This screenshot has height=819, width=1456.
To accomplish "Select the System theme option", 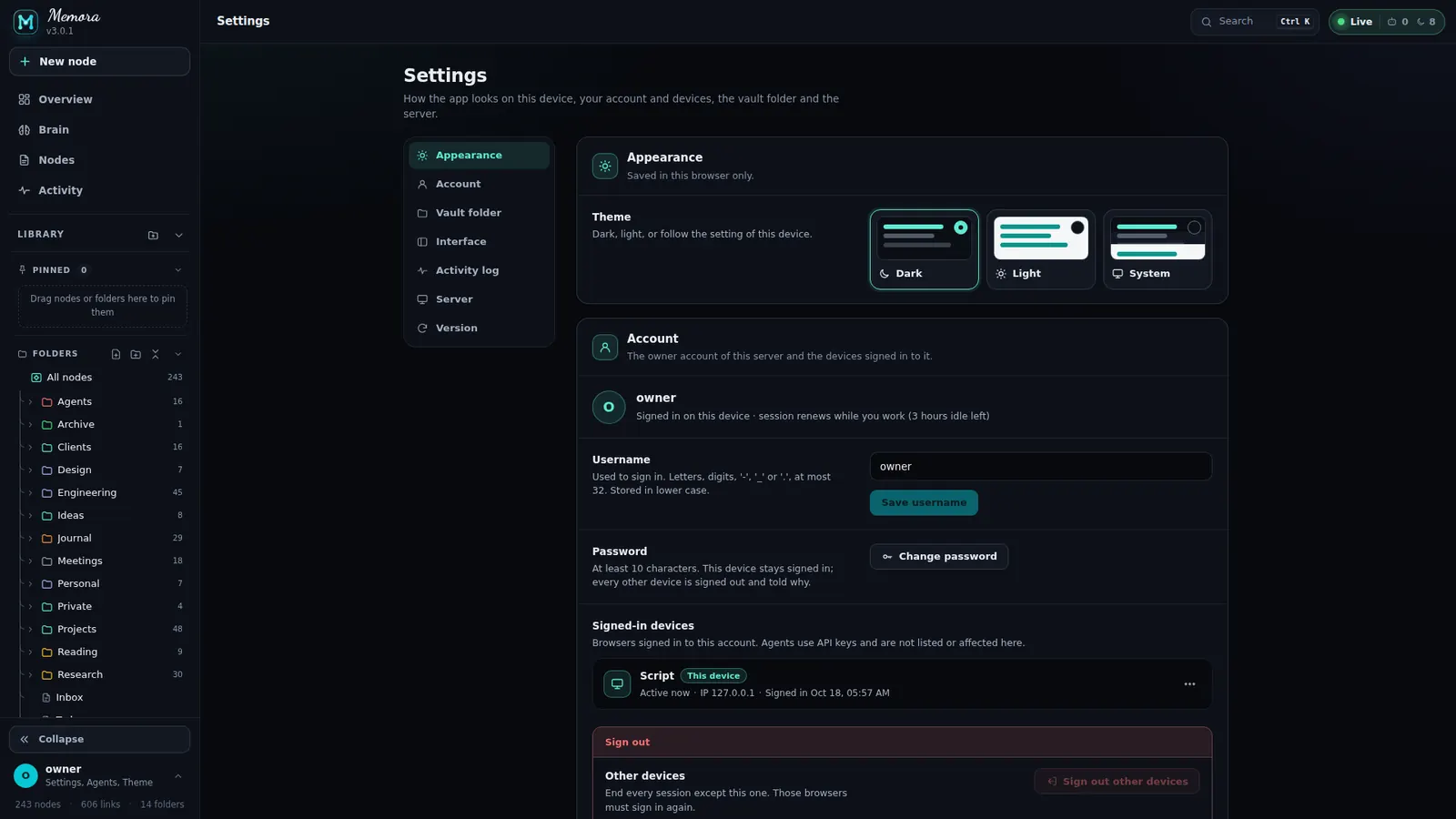I will [x=1158, y=249].
